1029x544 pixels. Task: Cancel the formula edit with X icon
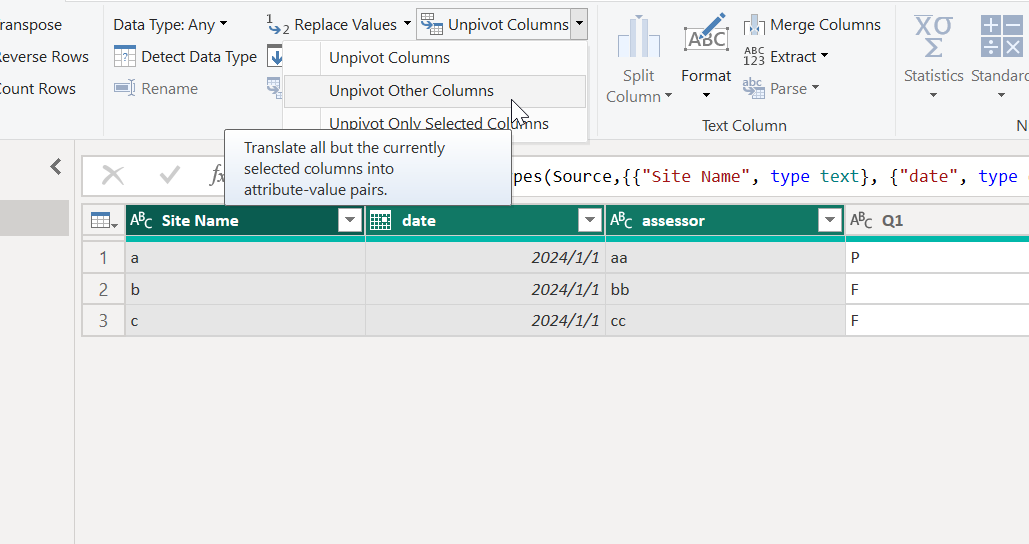click(x=113, y=175)
